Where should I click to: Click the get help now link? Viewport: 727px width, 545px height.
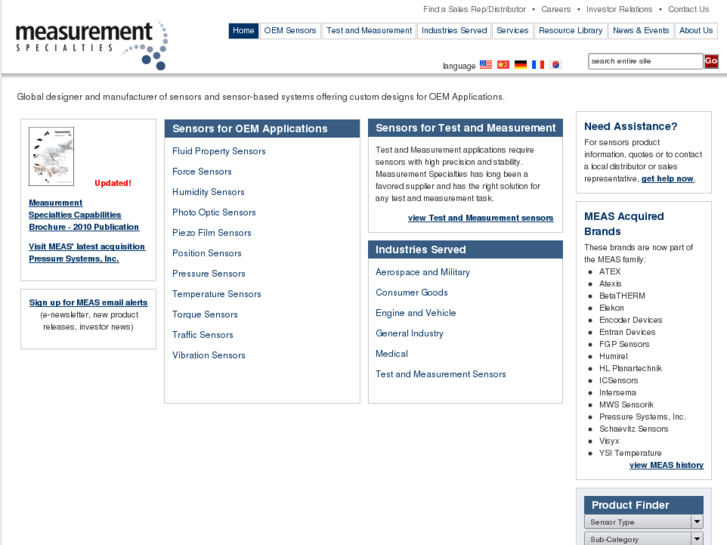click(667, 179)
